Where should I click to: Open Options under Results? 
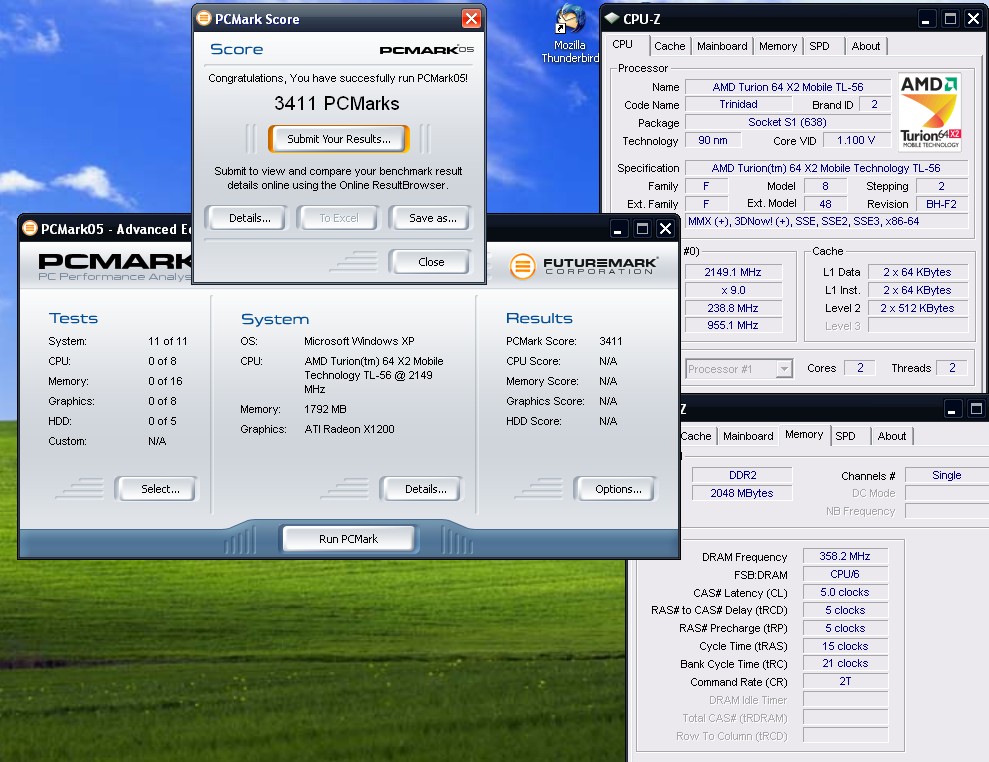pos(618,489)
